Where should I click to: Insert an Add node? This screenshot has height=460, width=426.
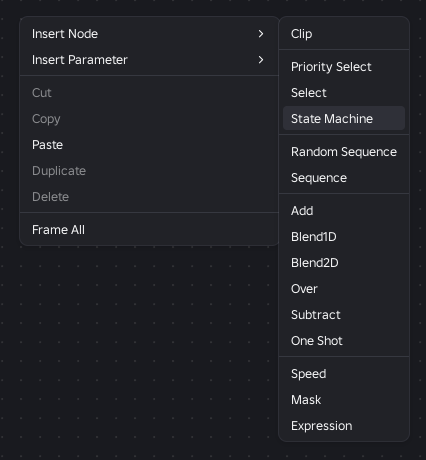point(344,211)
